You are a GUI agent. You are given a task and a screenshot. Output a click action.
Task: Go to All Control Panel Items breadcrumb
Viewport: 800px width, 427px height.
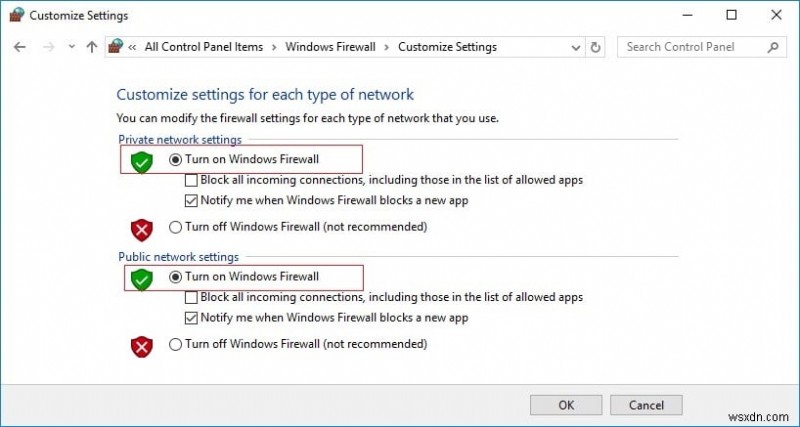pyautogui.click(x=203, y=47)
